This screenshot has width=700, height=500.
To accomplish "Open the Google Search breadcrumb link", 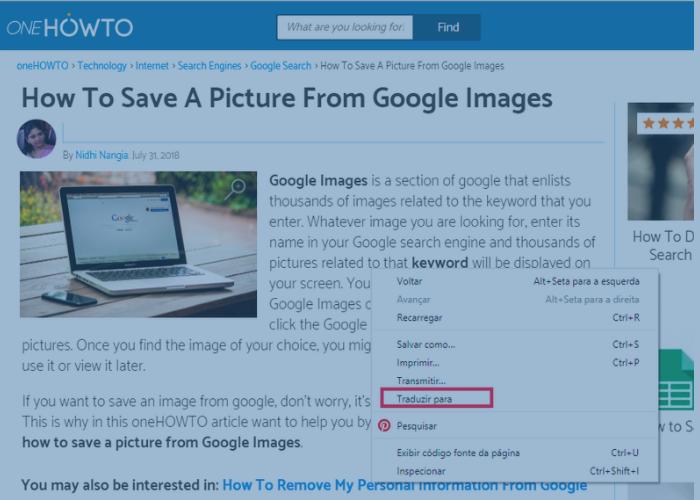I will click(281, 66).
